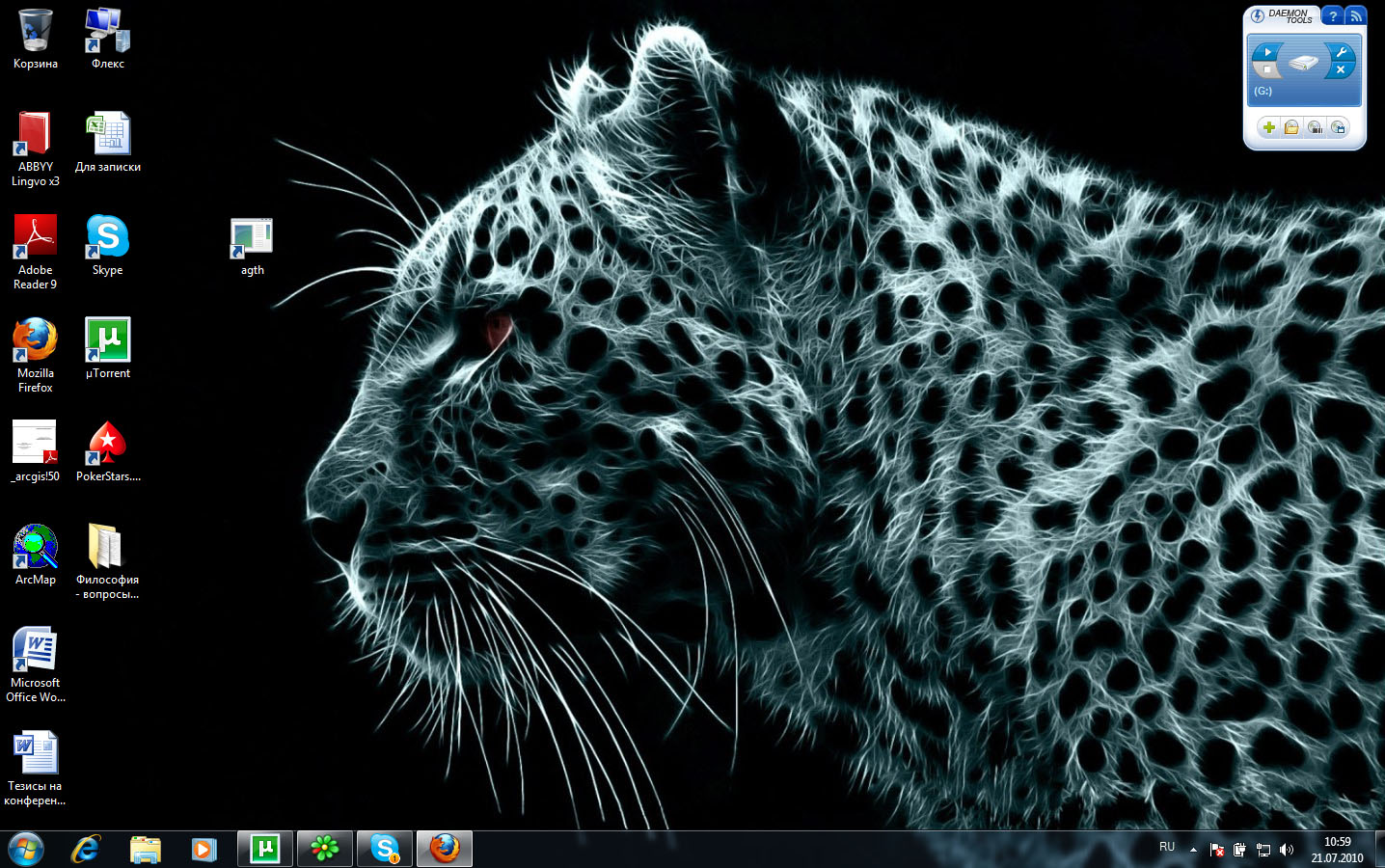1385x868 pixels.
Task: Open Daemon Tools settings with the wrench icon
Action: pyautogui.click(x=1342, y=52)
